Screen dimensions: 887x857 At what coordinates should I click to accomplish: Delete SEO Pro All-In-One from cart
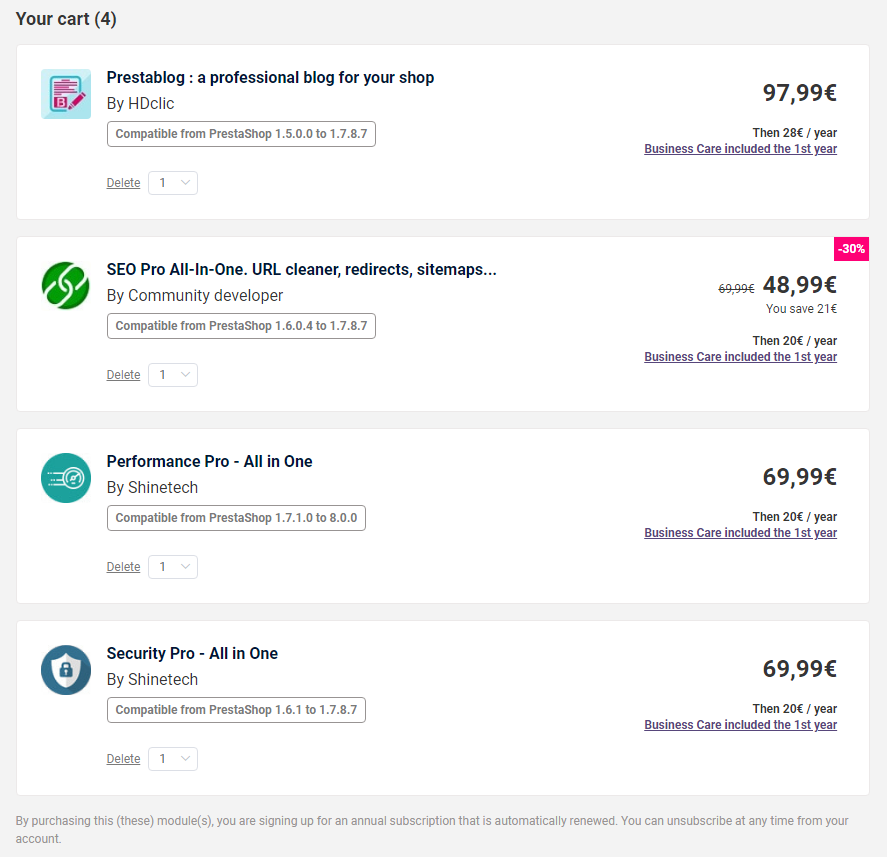pos(123,375)
